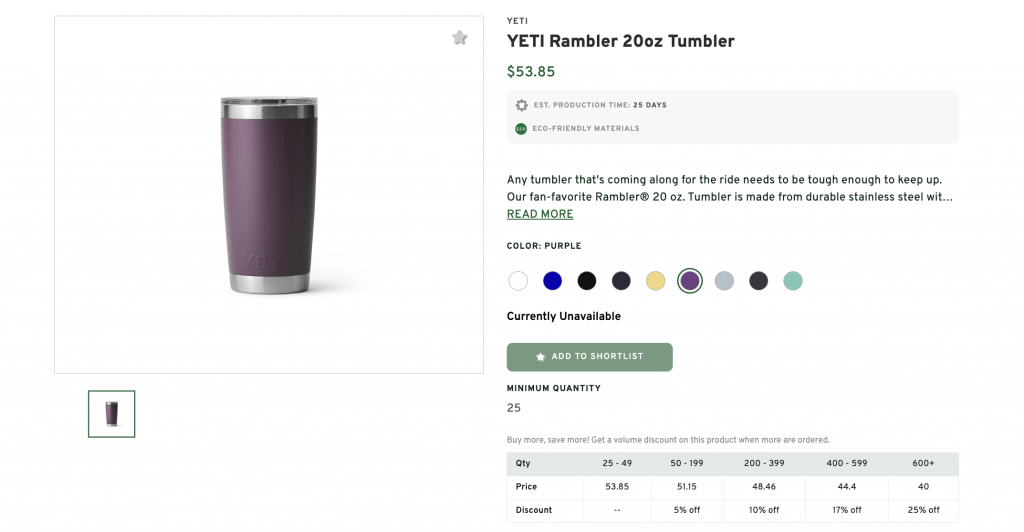Image resolution: width=1024 pixels, height=532 pixels.
Task: Open the purple tumbler thumbnail
Action: coord(111,414)
